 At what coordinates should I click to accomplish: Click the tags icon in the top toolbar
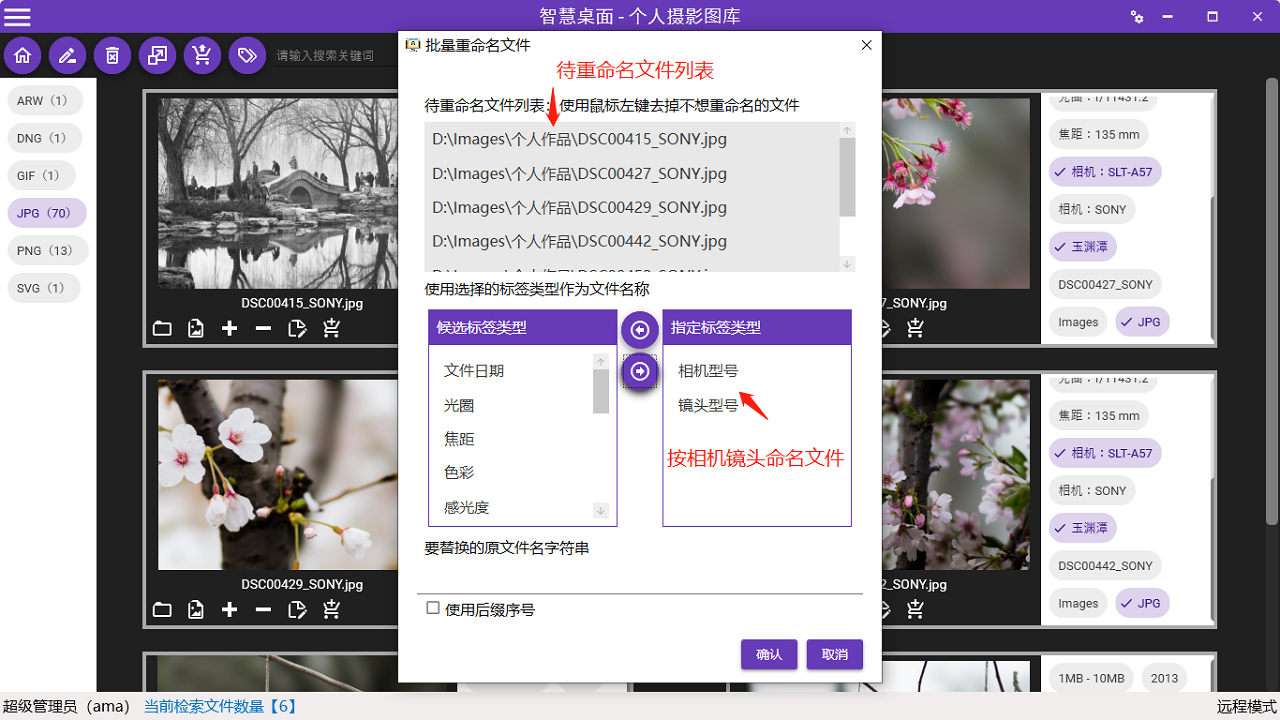point(247,55)
